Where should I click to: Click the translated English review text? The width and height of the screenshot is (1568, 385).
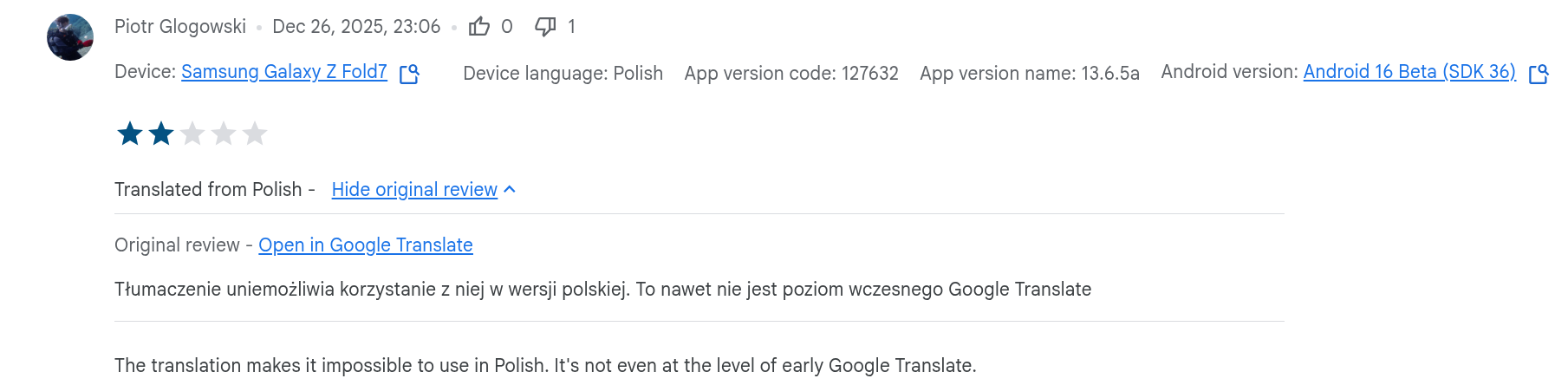click(545, 366)
